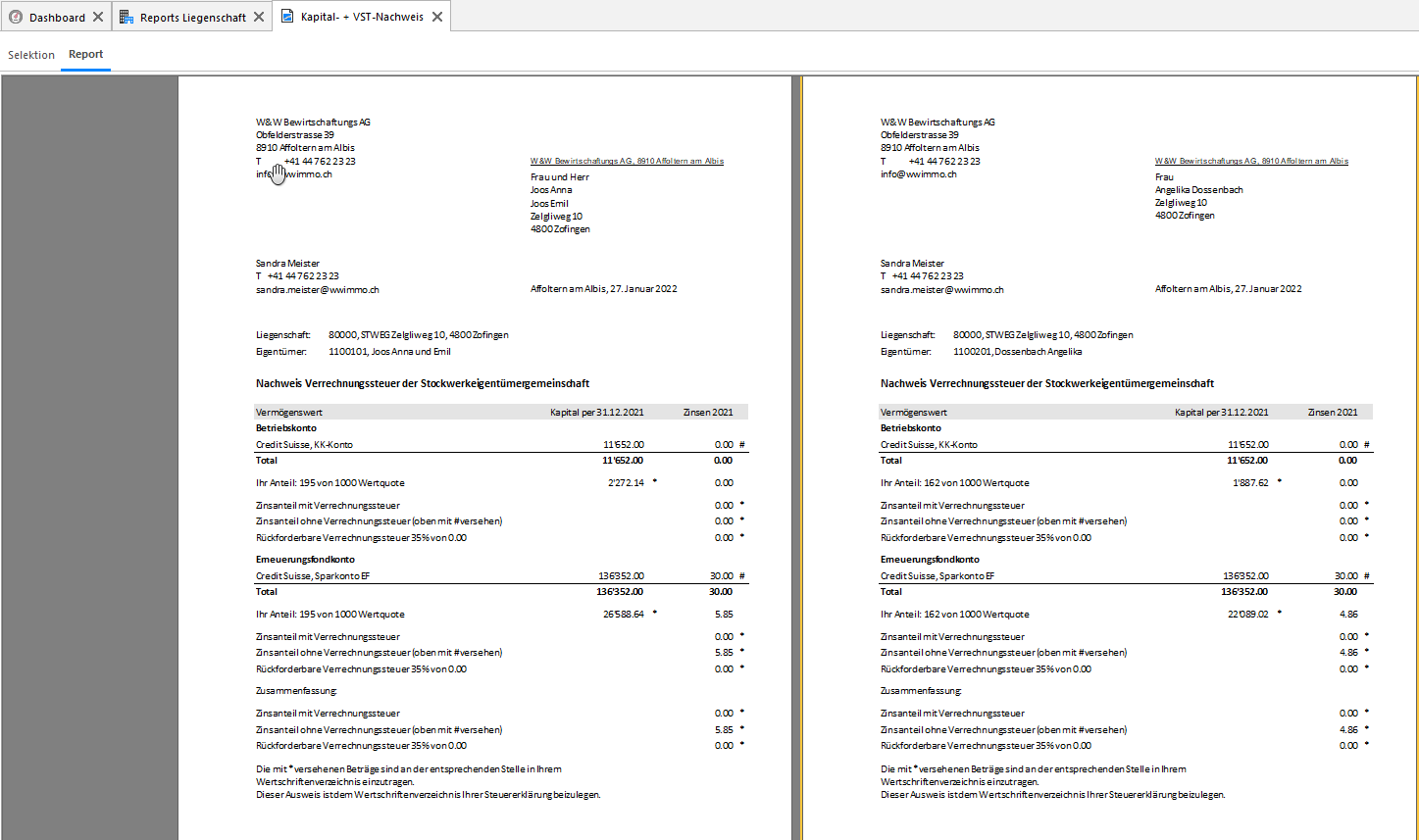Viewport: 1419px width, 840px height.
Task: Switch to the Selektion sub-tab
Action: point(31,55)
